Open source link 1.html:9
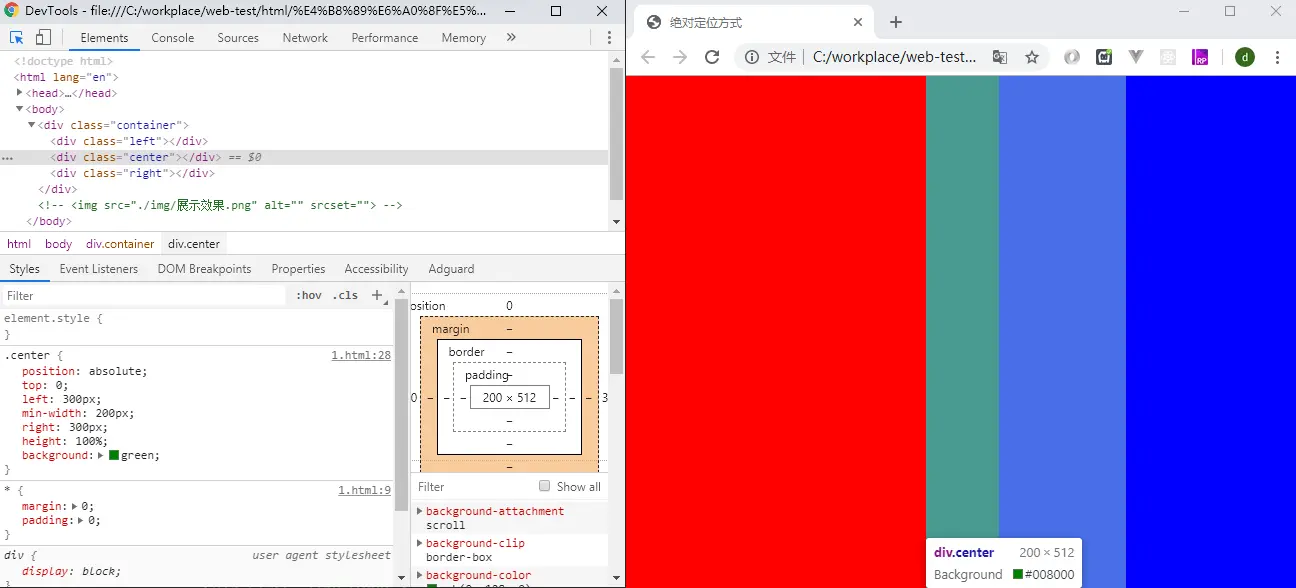This screenshot has width=1296, height=588. (x=364, y=490)
